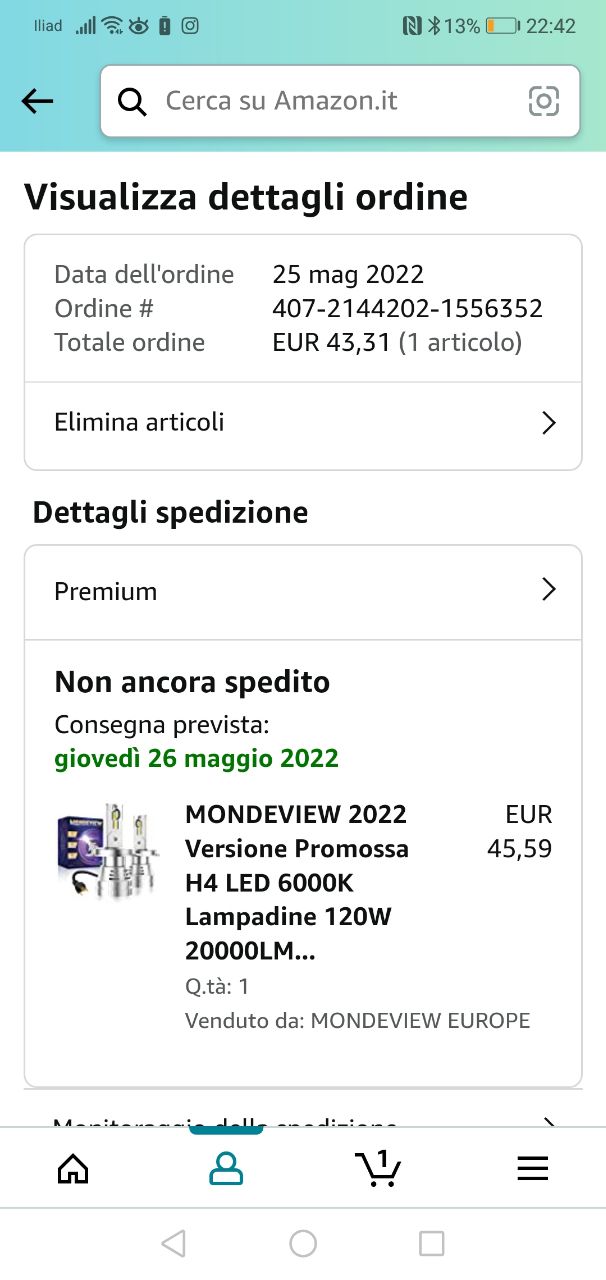Open the camera lens scan icon
This screenshot has height=1280, width=606.
pos(543,101)
